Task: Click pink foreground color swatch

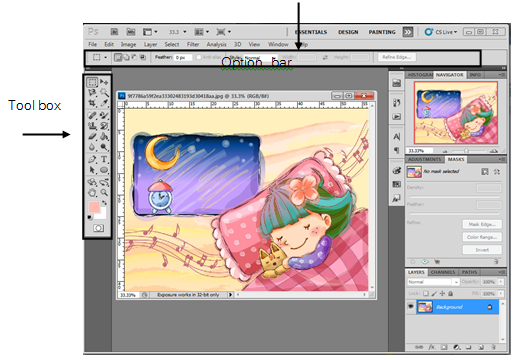Action: [94, 207]
